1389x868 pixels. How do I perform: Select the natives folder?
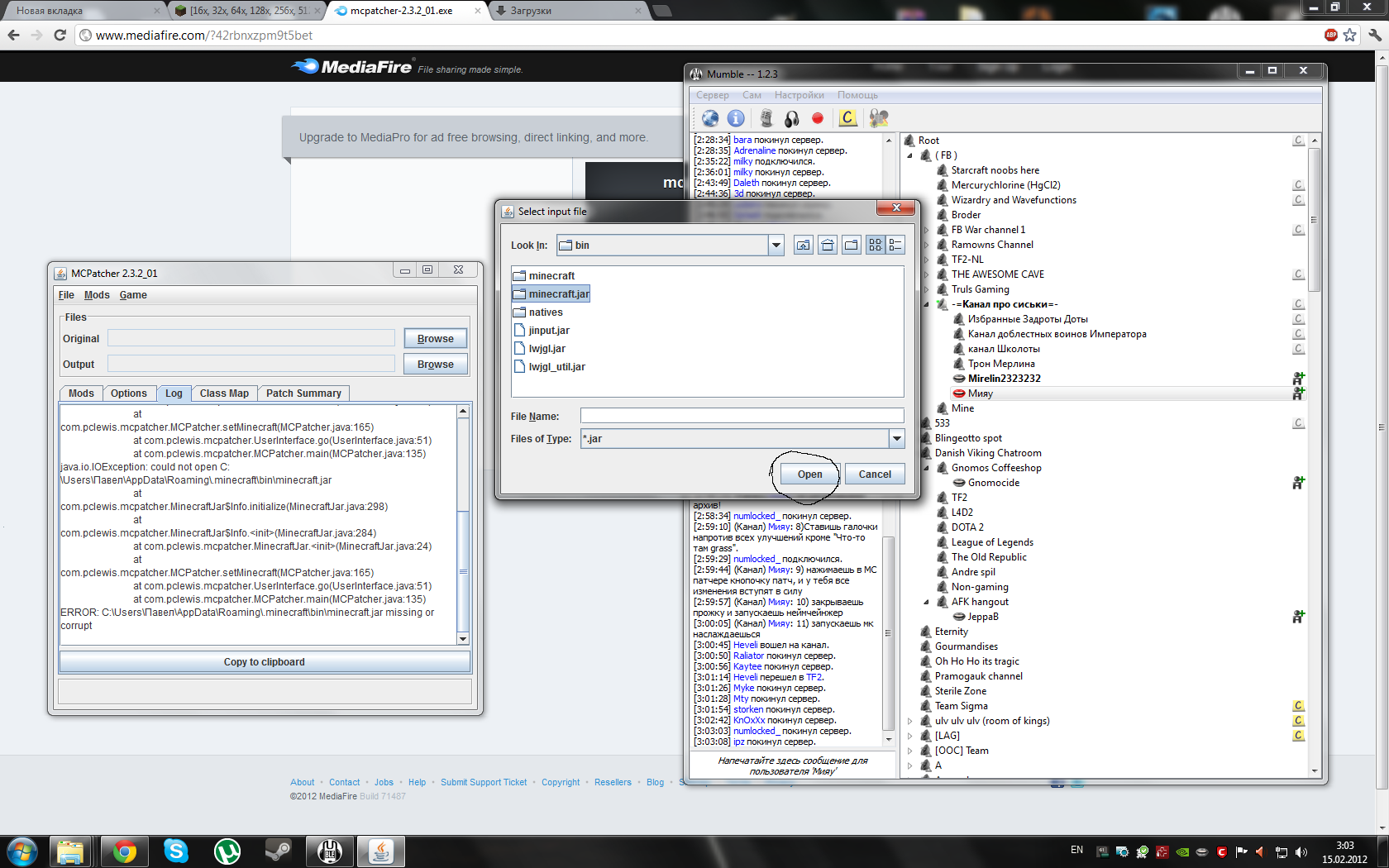point(538,312)
